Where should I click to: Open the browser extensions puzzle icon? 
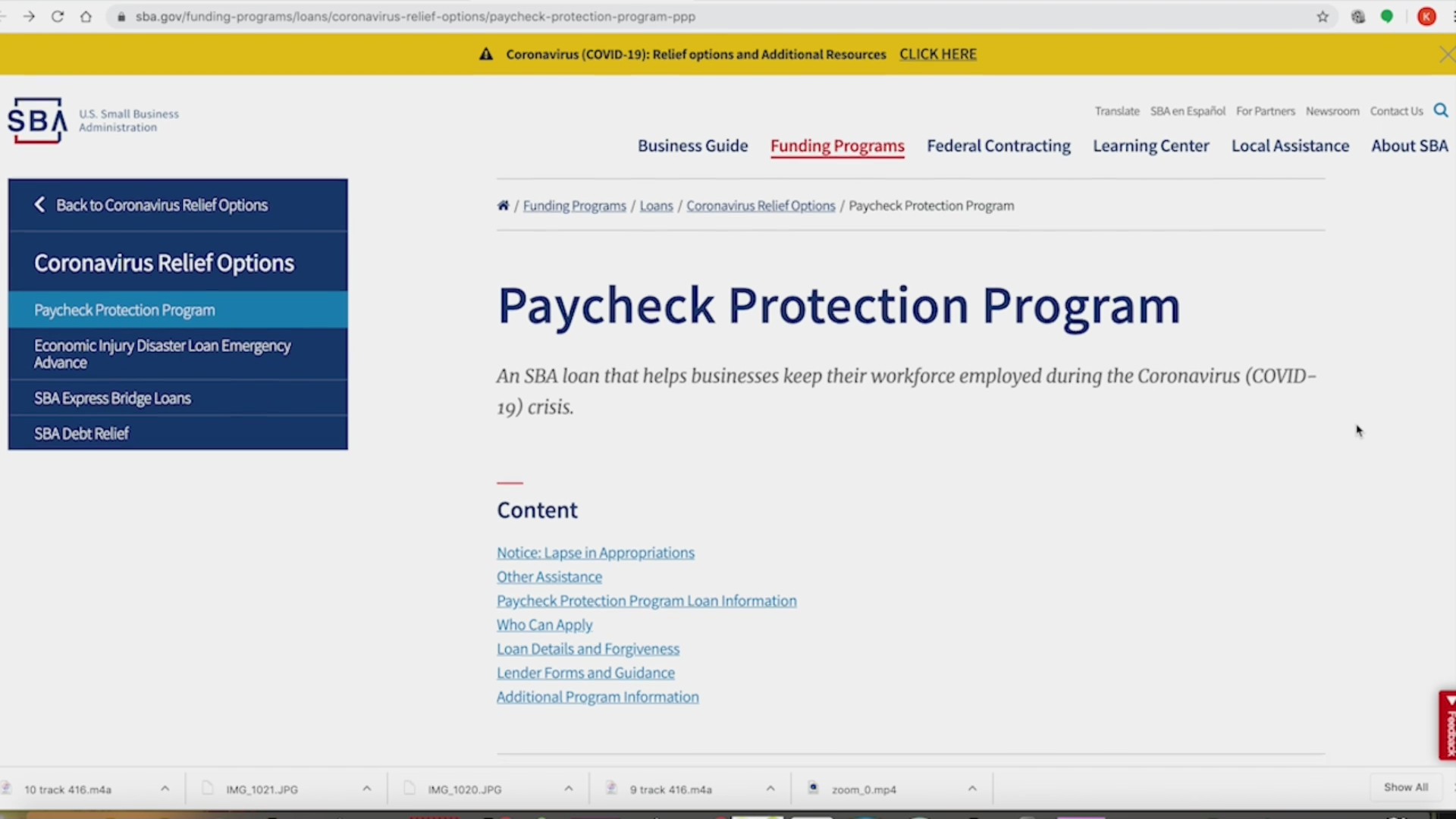[x=1358, y=17]
